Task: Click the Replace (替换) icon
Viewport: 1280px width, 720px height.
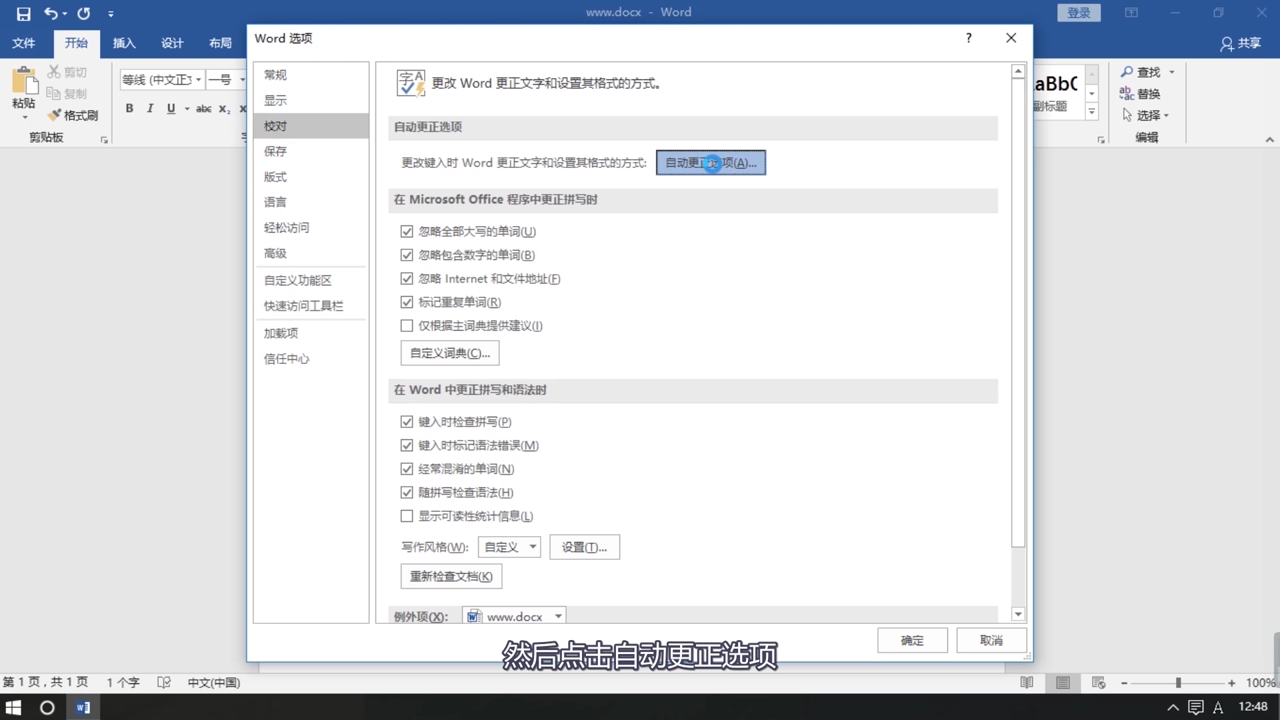Action: pos(1127,94)
